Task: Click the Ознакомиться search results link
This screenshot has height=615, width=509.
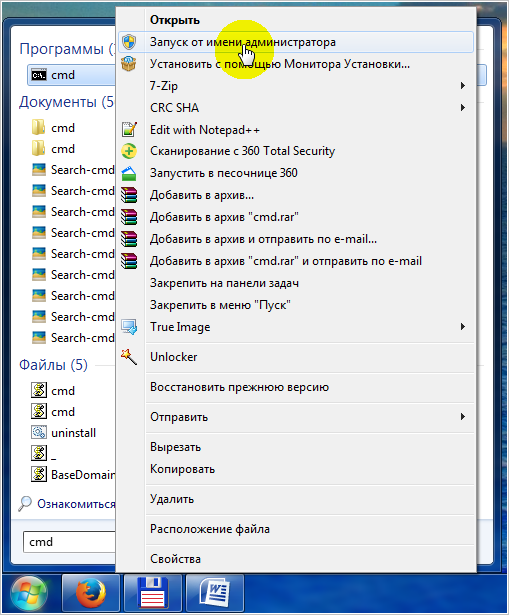Action: click(76, 504)
